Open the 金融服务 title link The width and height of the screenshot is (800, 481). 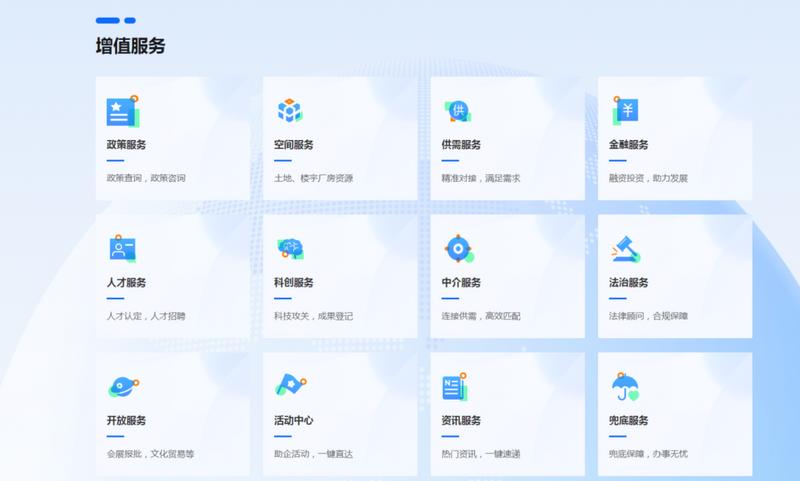point(628,145)
